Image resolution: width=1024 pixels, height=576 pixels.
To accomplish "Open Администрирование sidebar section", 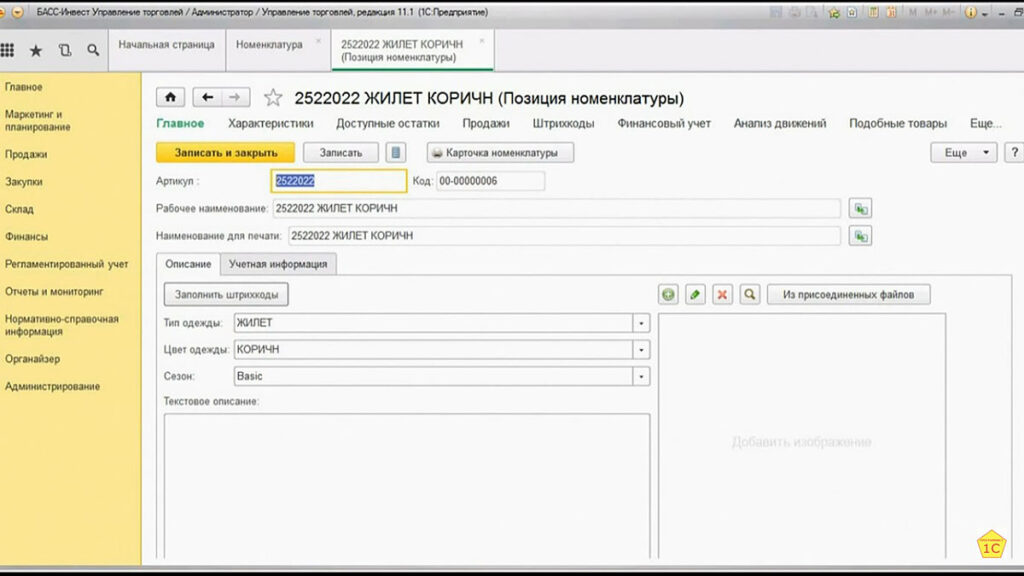I will click(x=52, y=386).
